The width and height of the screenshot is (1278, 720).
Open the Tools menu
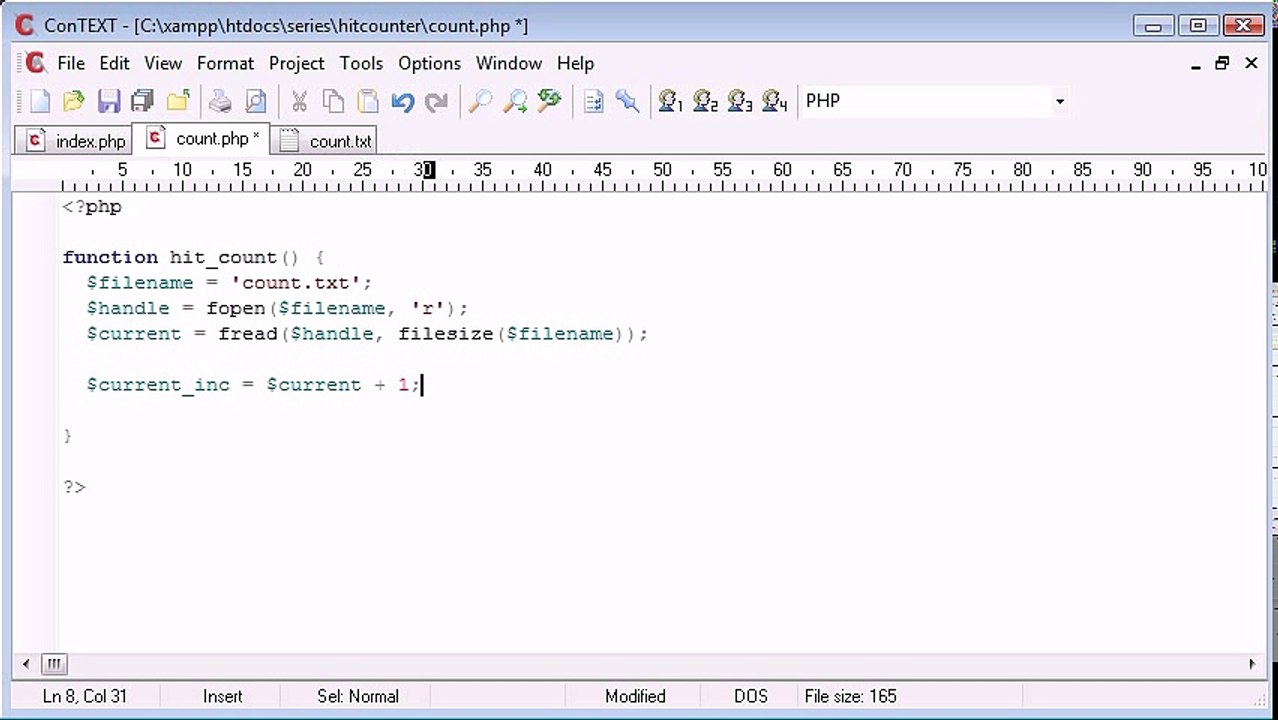click(361, 63)
